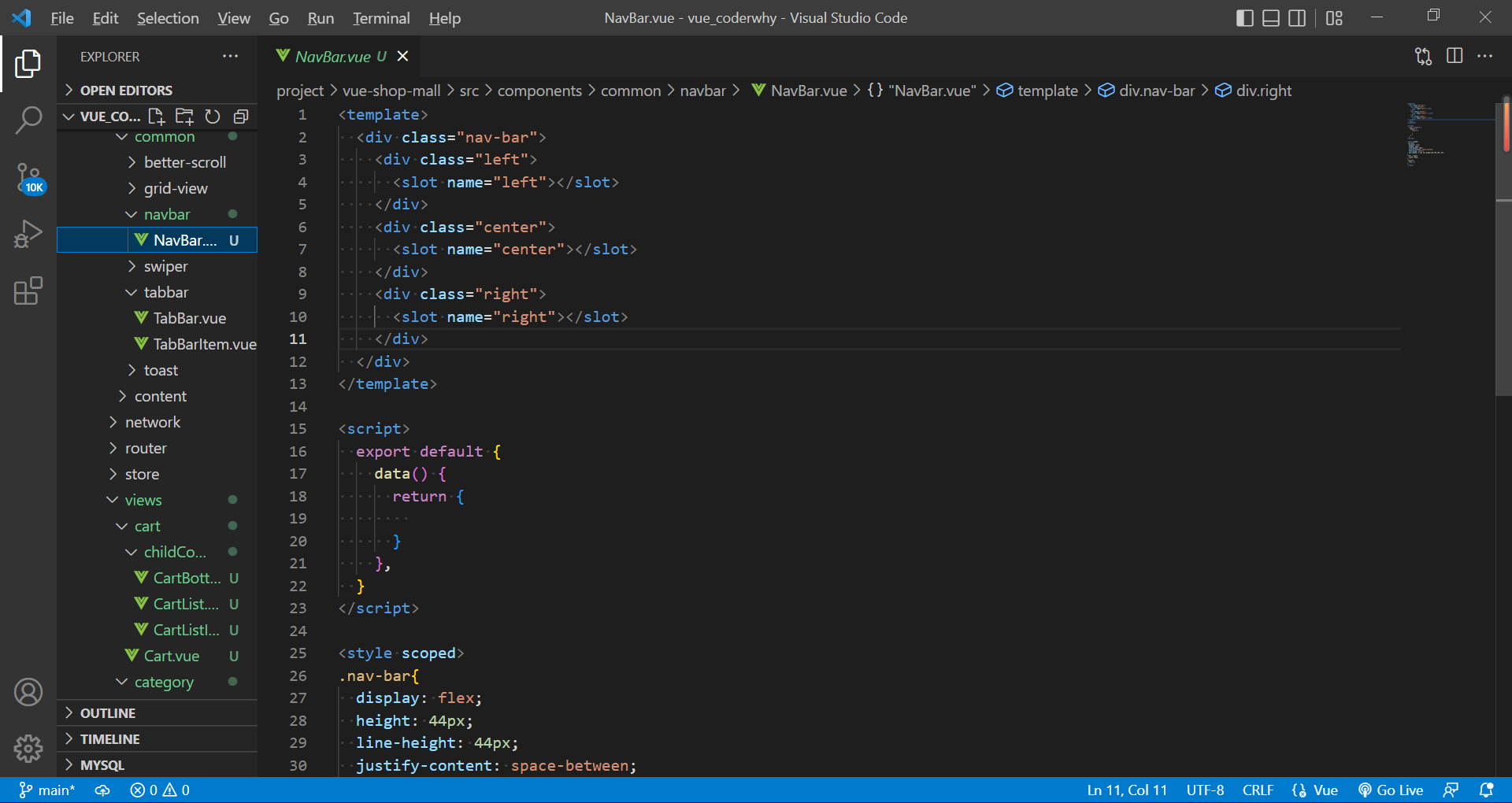Toggle secondary side bar layout icon
The width and height of the screenshot is (1512, 803).
click(1297, 18)
